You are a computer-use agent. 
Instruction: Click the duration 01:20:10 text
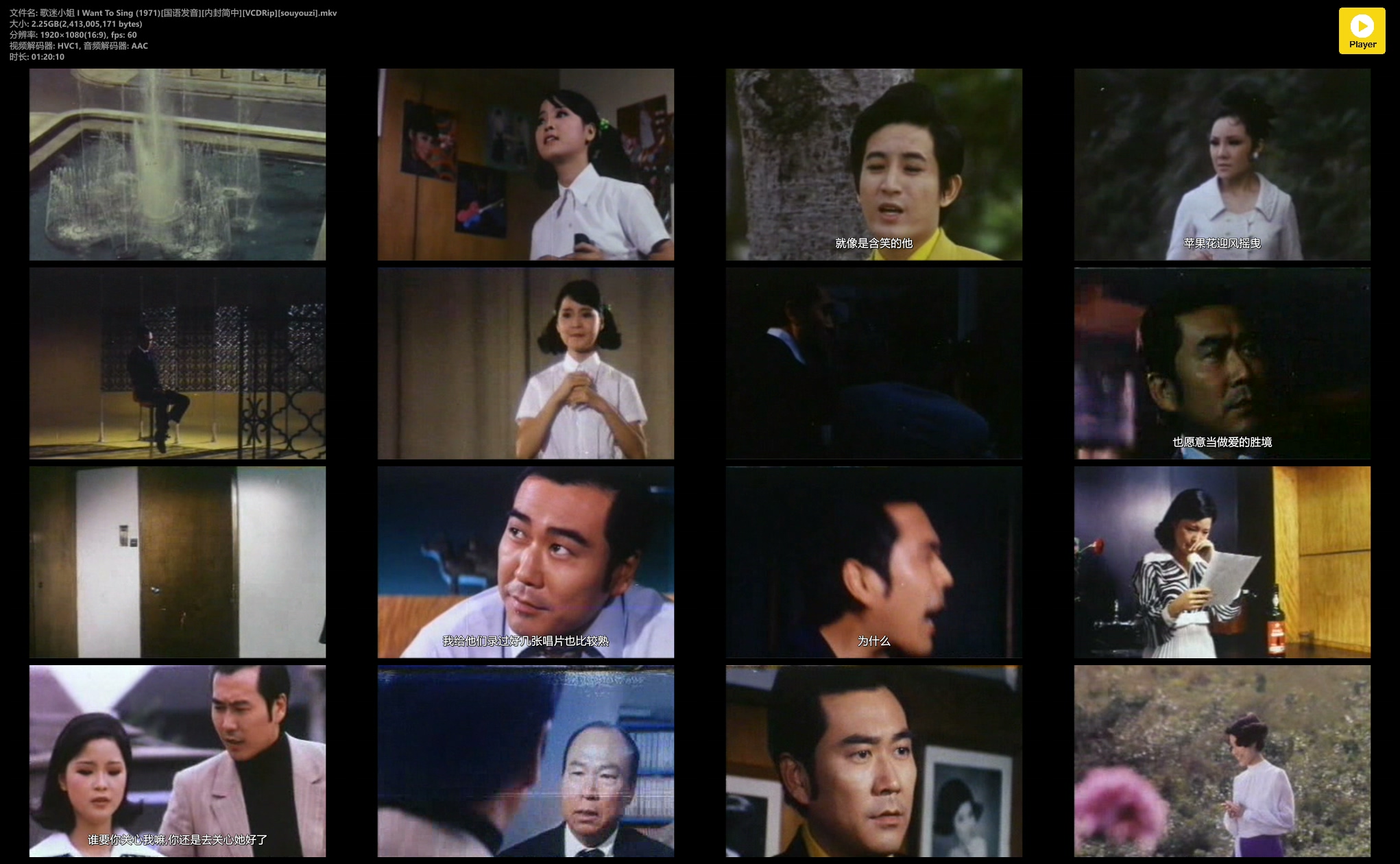[37, 57]
